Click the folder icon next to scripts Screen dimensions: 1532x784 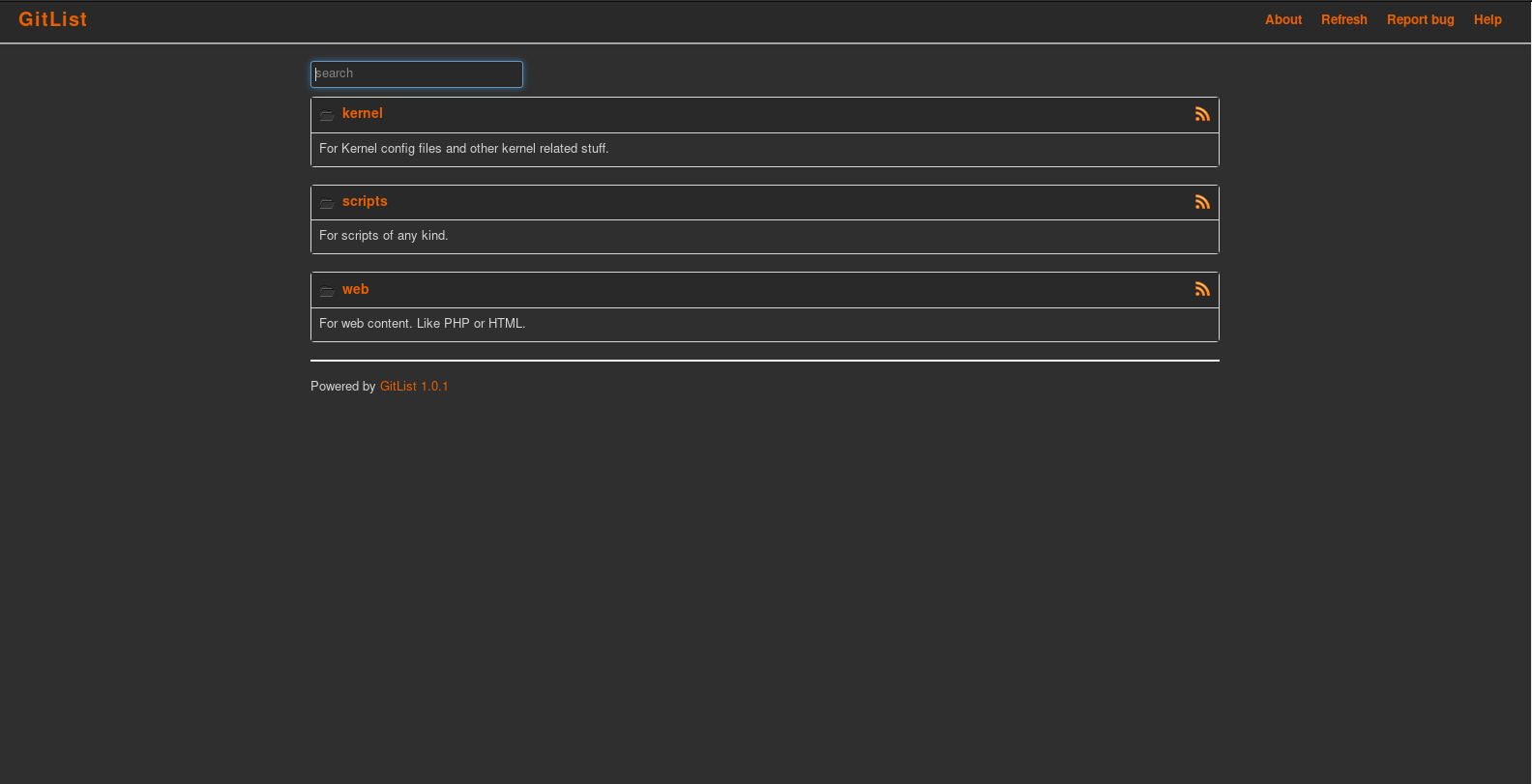(327, 203)
